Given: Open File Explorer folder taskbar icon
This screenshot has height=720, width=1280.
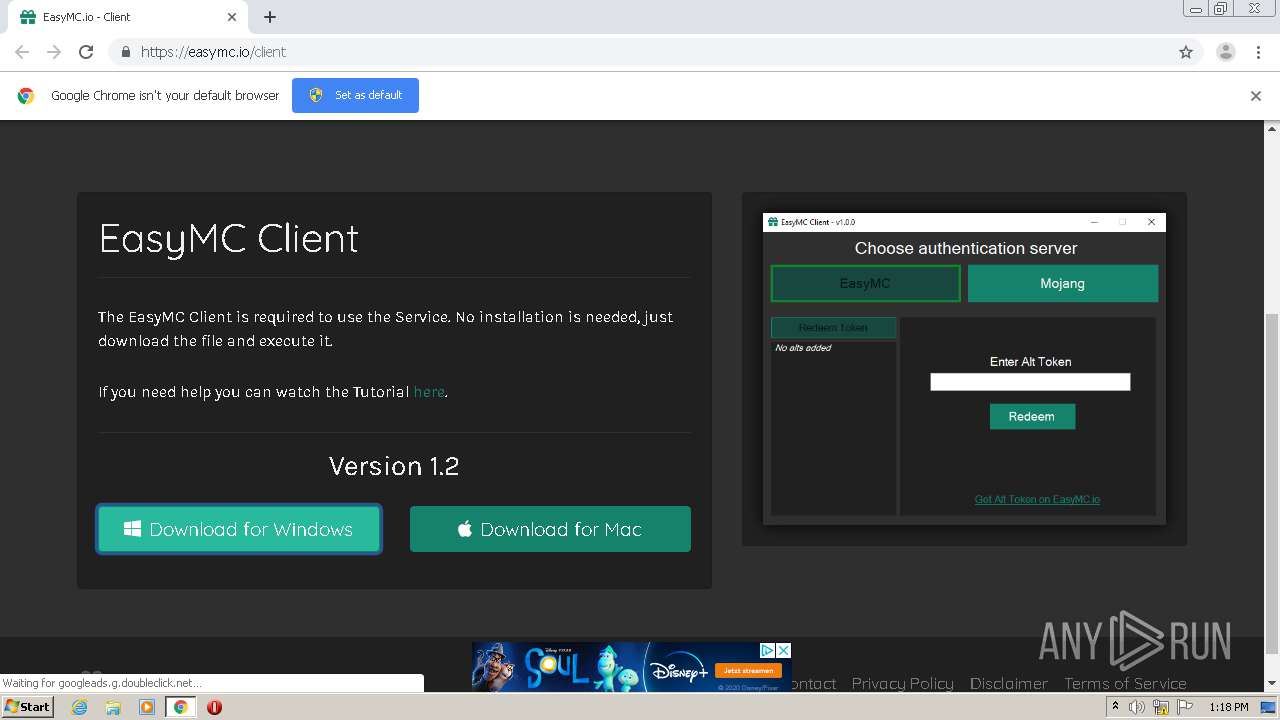Looking at the screenshot, I should coord(113,707).
